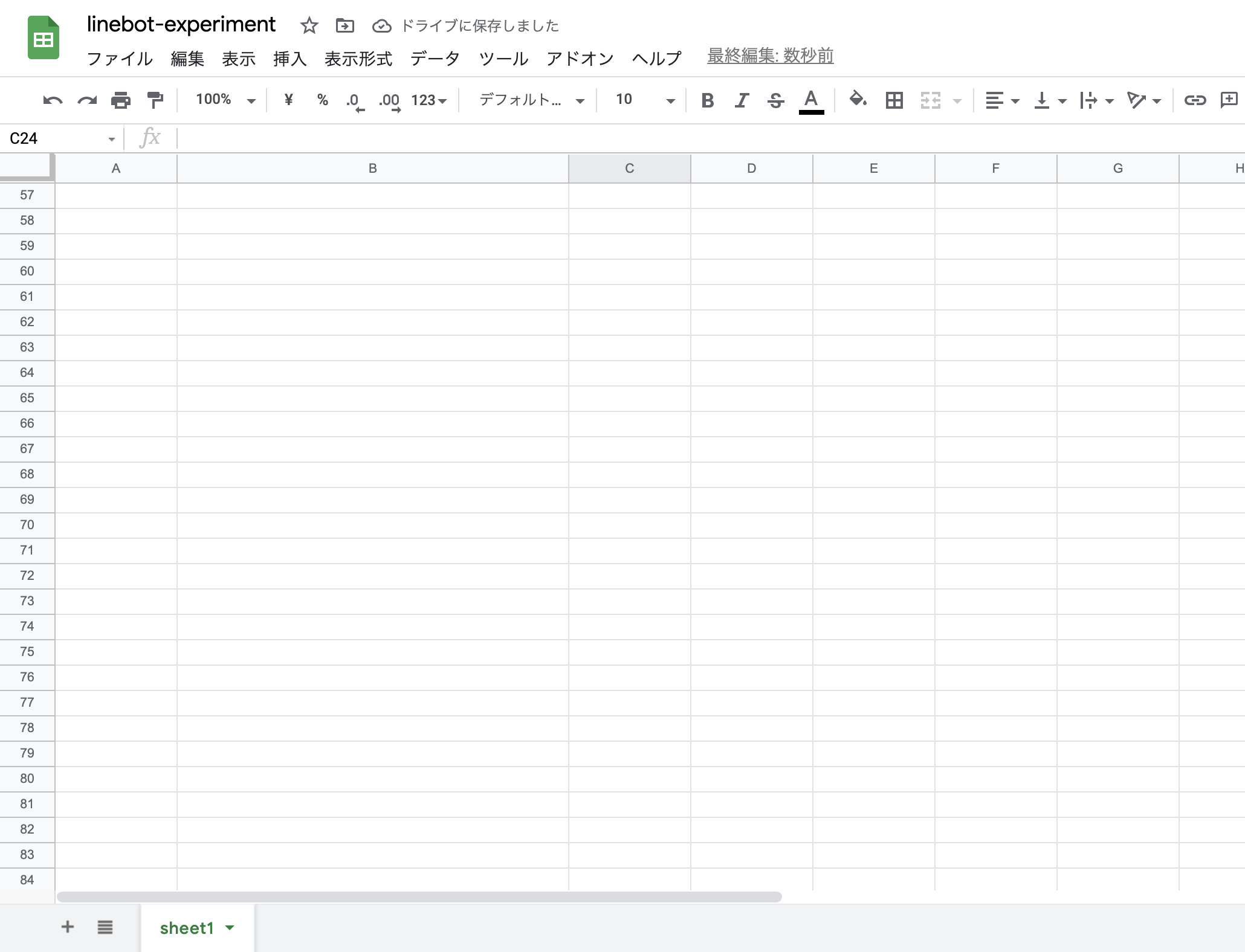This screenshot has width=1245, height=952.
Task: Toggle strikethrough formatting
Action: tap(775, 100)
